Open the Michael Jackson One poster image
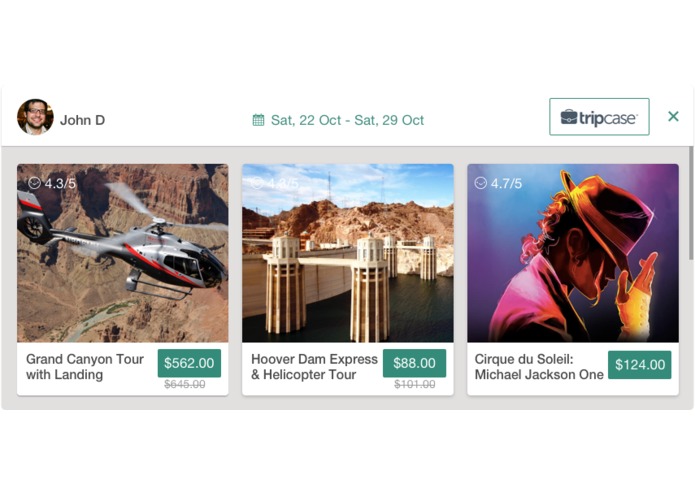Viewport: 695px width, 494px height. [573, 253]
